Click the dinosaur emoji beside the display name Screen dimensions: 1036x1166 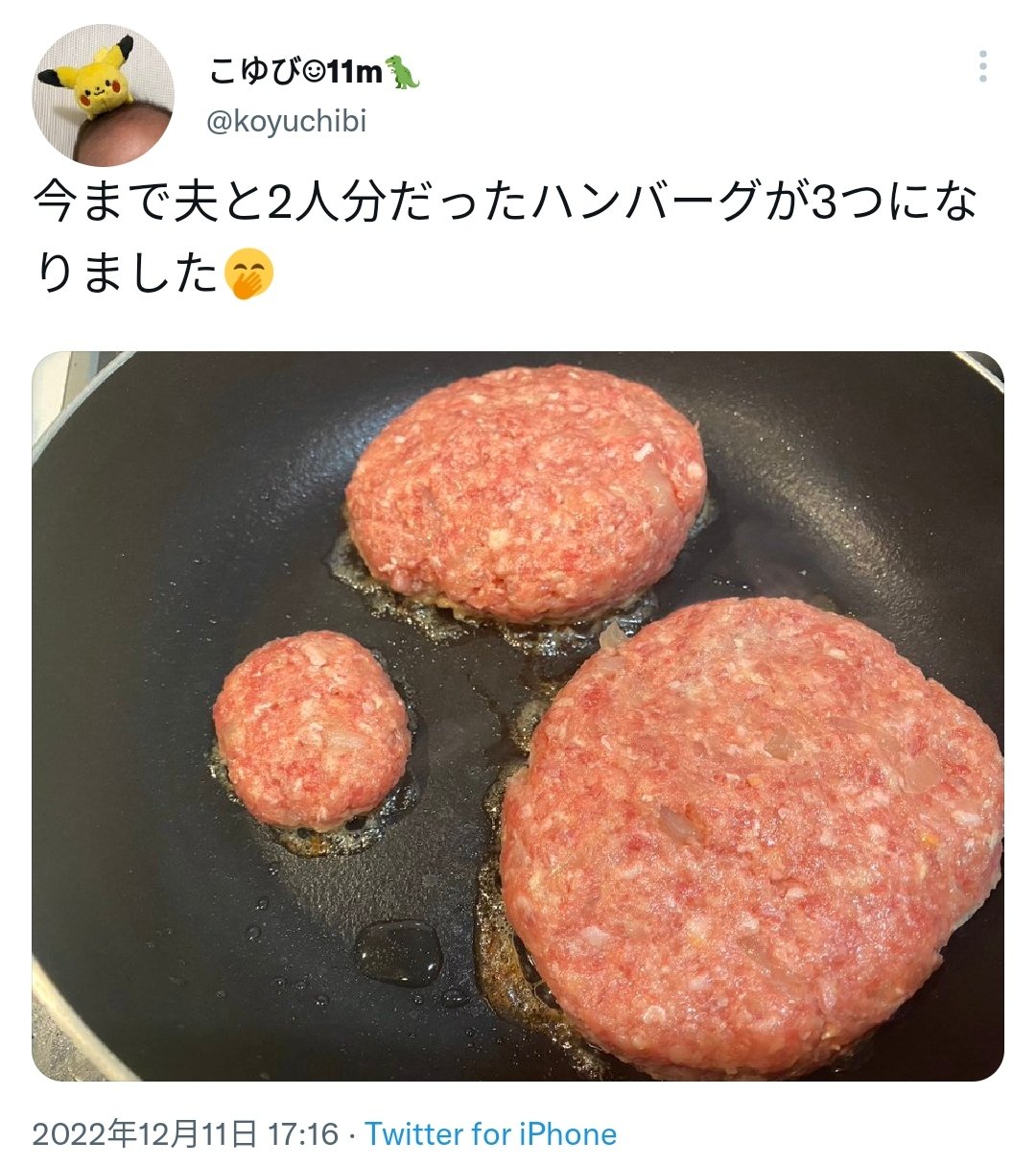403,71
